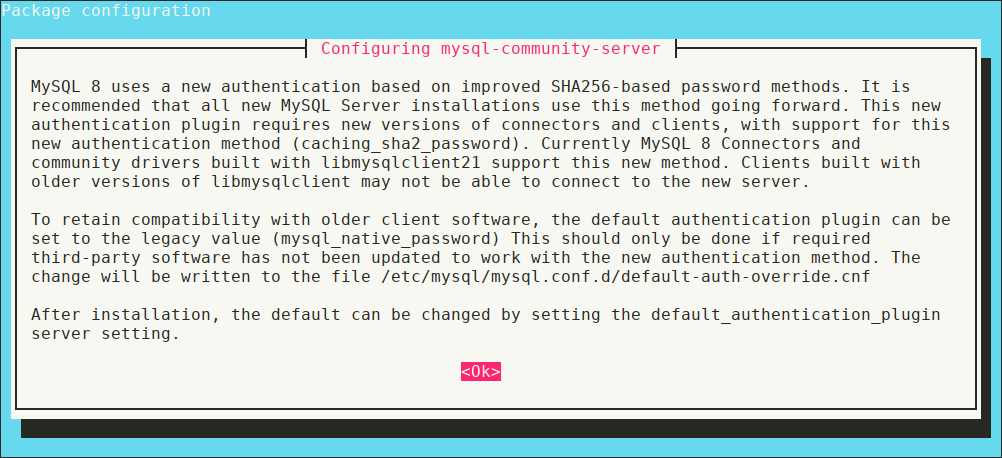
Task: Confirm the dialog with the Ok button
Action: (x=481, y=372)
